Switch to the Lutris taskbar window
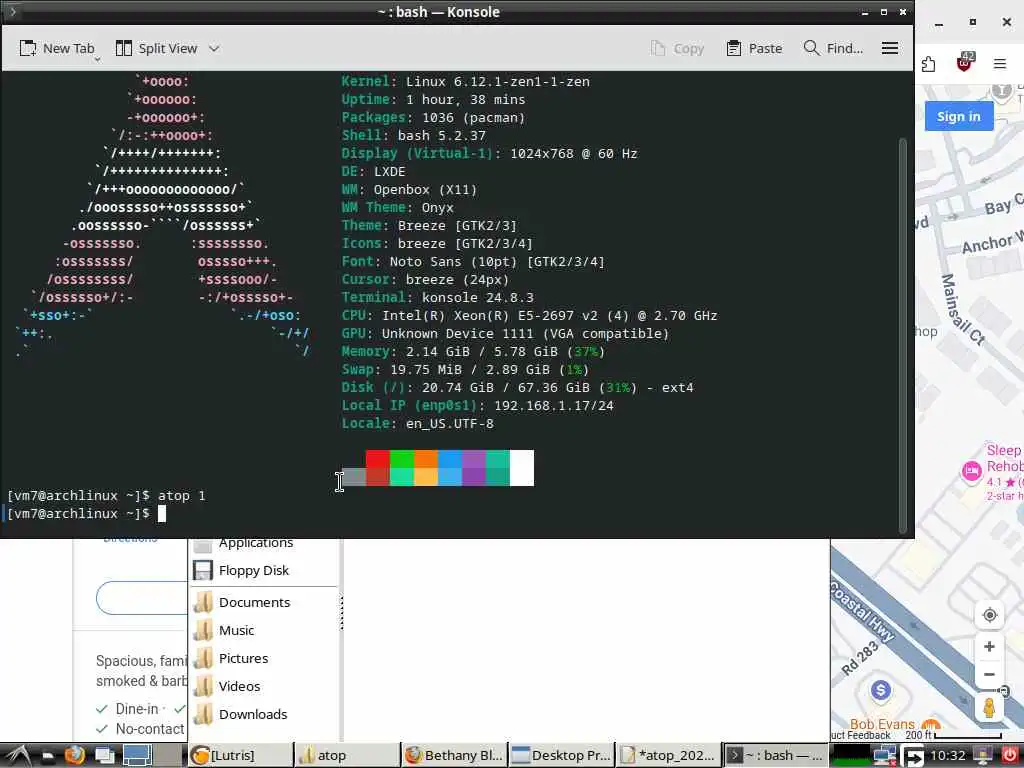This screenshot has width=1024, height=768. pos(240,756)
